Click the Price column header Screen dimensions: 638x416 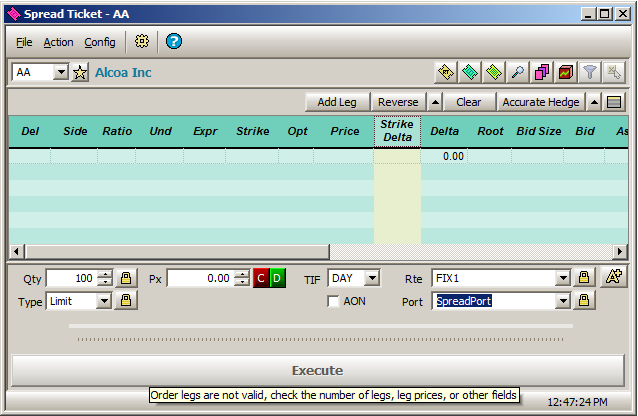click(345, 131)
